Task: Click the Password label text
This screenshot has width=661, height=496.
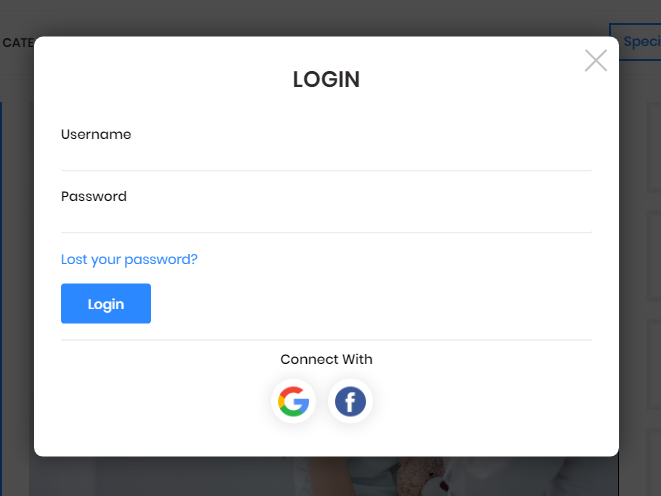Action: [94, 196]
